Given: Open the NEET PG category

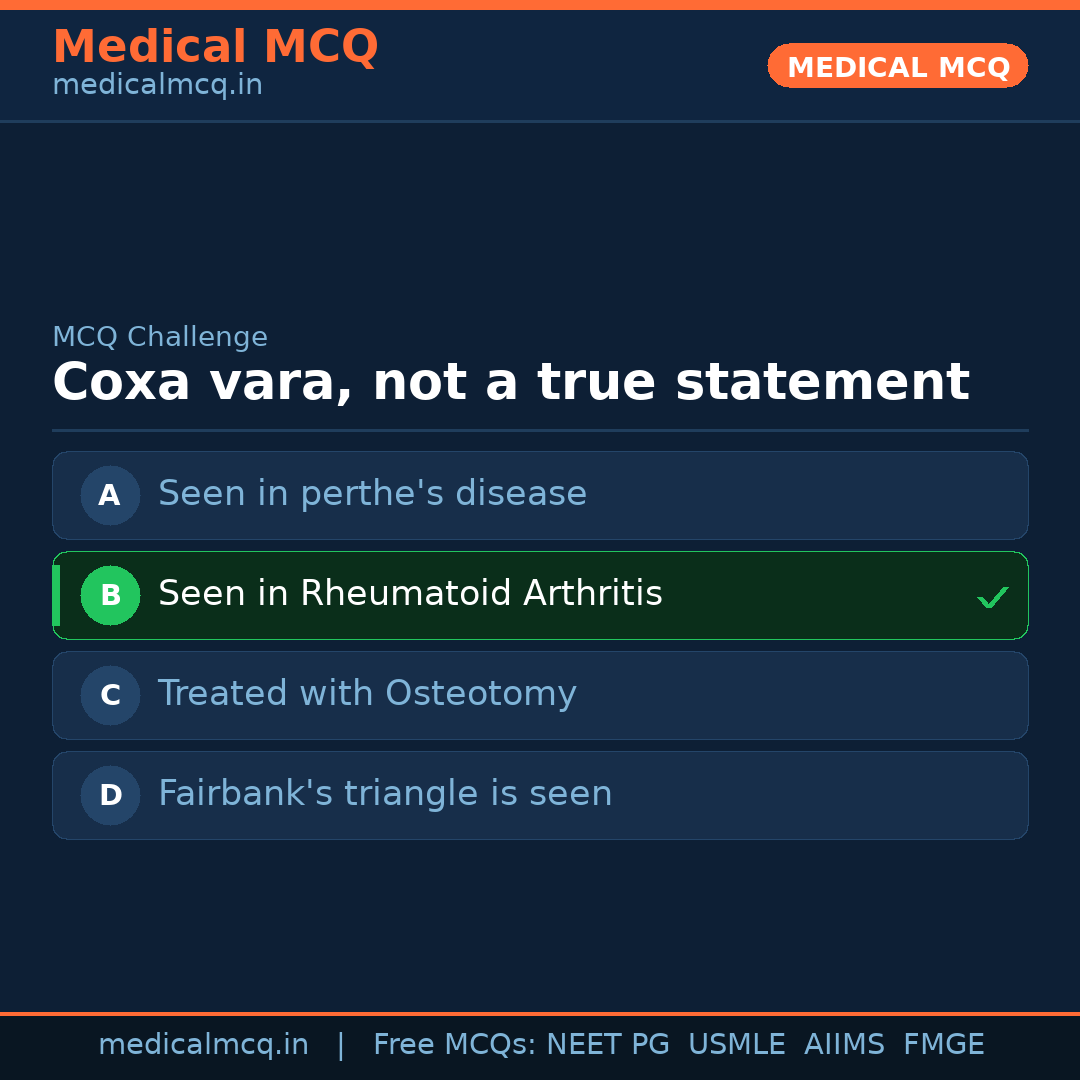Looking at the screenshot, I should click(x=607, y=1043).
